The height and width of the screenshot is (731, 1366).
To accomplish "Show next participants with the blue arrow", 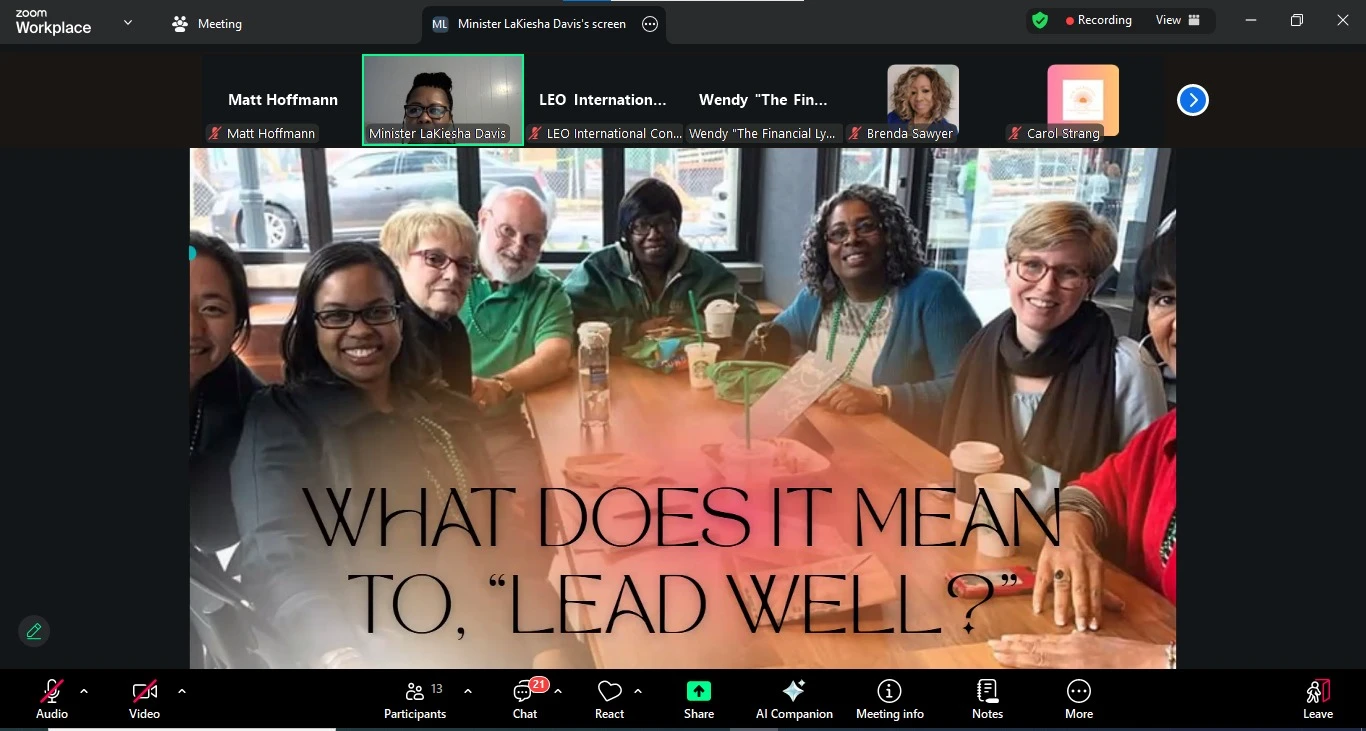I will point(1192,100).
